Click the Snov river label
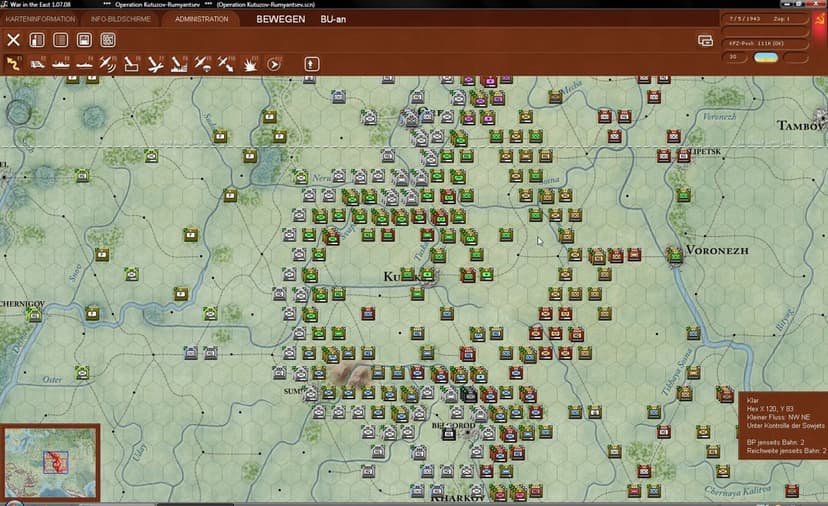828x506 pixels. (x=76, y=273)
